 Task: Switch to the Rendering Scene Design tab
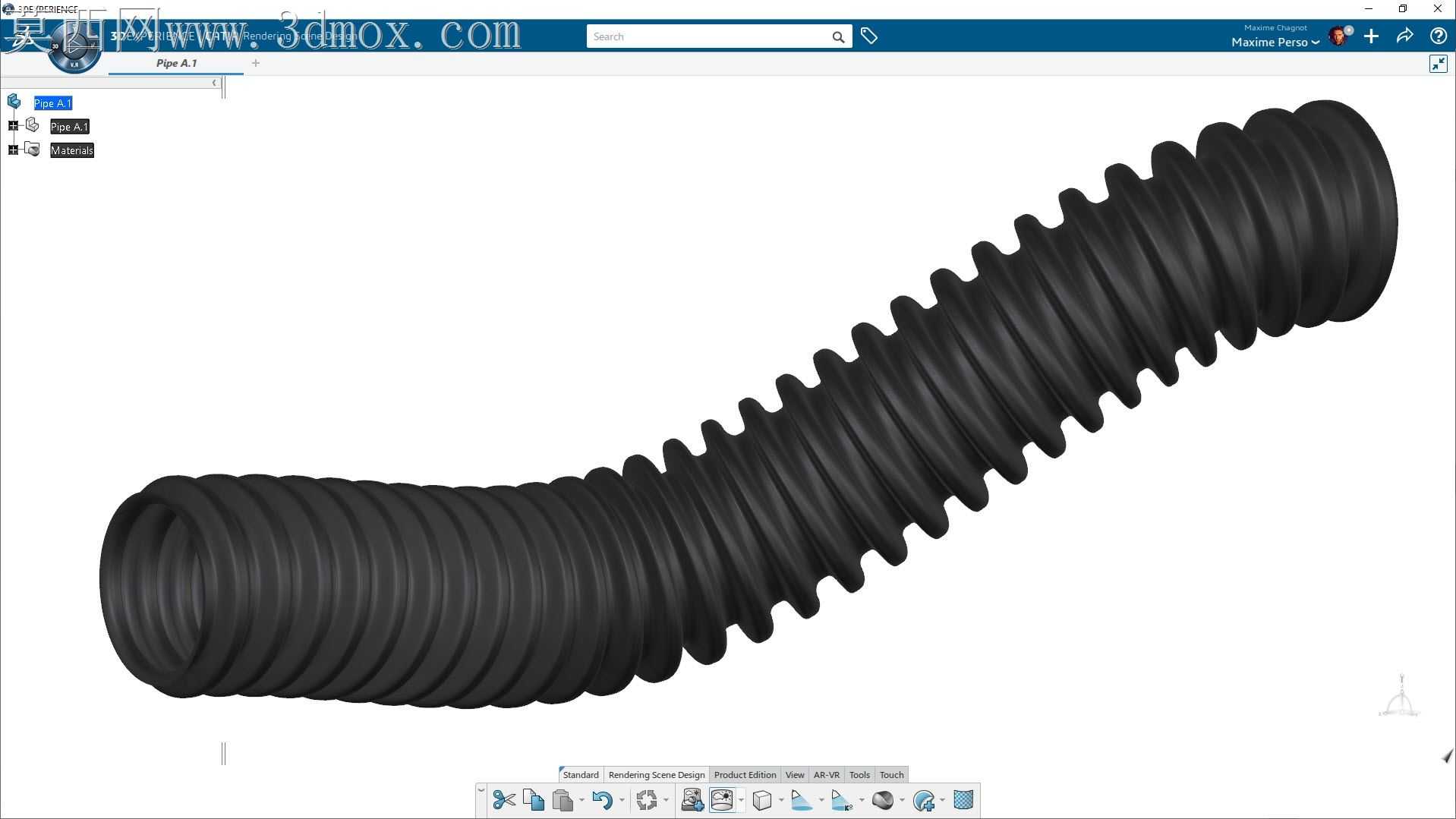pos(657,775)
